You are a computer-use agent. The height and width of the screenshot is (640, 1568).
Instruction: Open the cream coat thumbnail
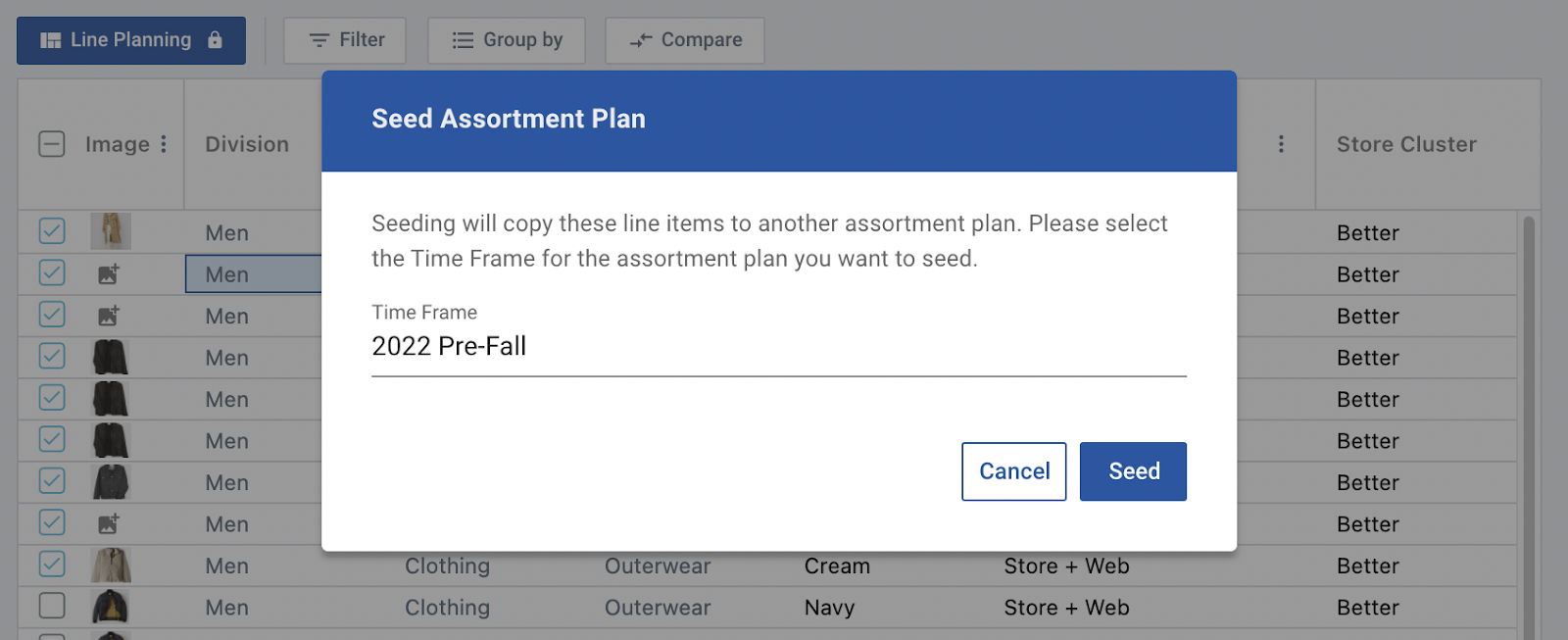tap(111, 566)
